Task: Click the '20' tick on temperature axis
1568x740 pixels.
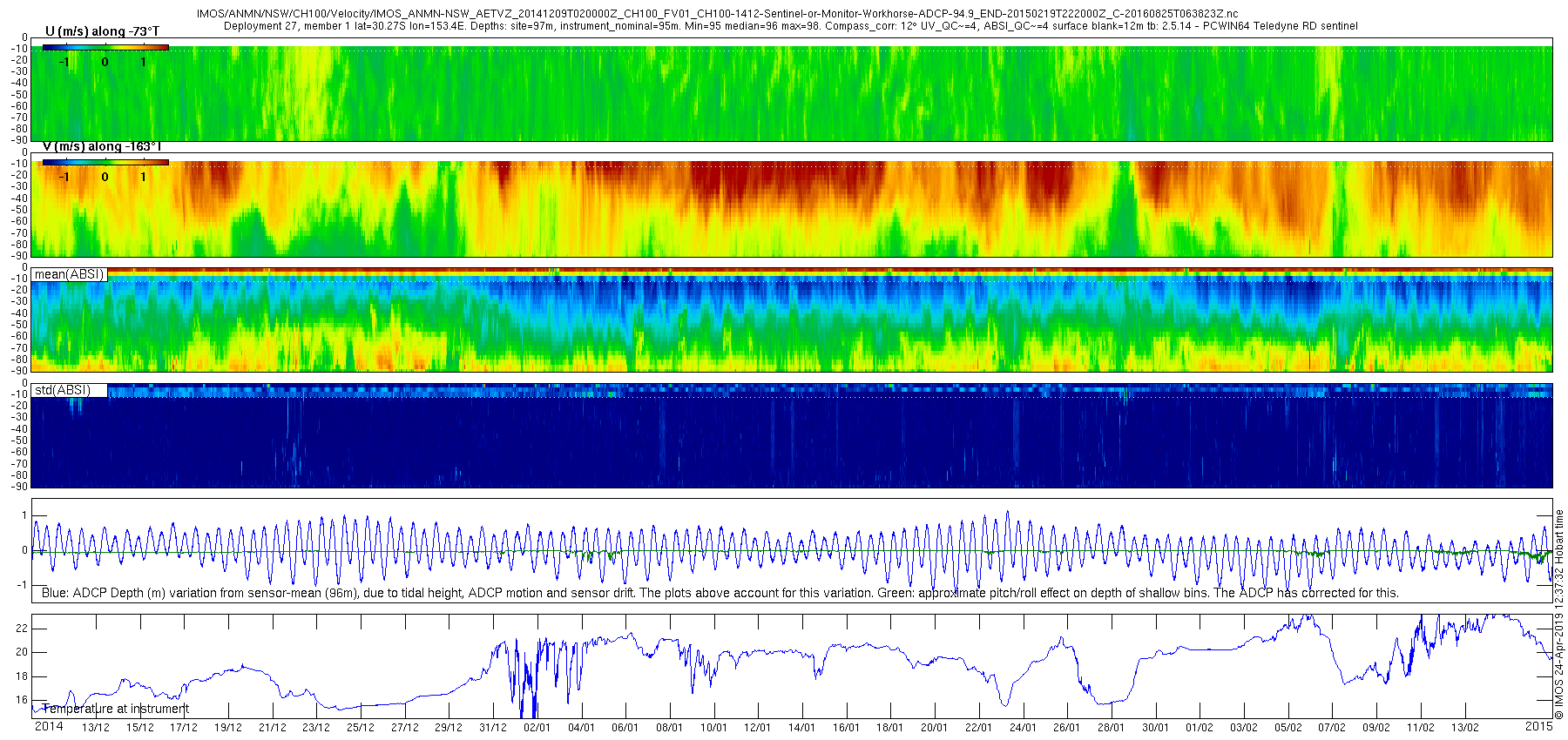Action: [22, 652]
